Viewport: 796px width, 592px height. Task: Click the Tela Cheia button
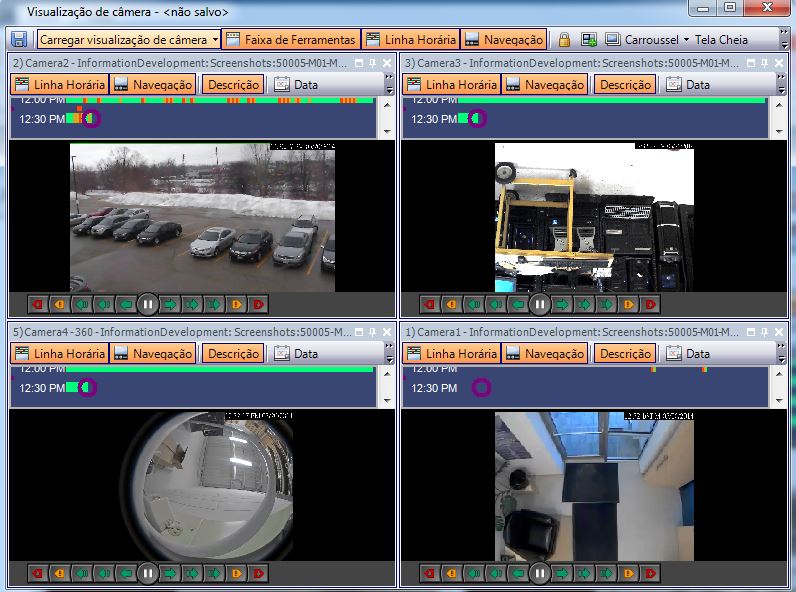point(721,40)
